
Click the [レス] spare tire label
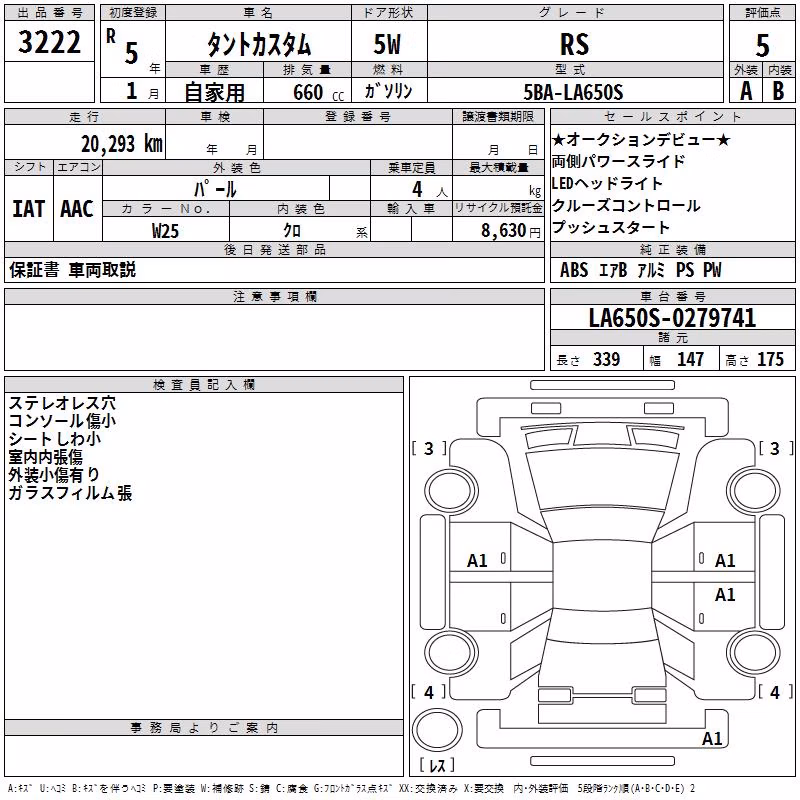tap(437, 764)
